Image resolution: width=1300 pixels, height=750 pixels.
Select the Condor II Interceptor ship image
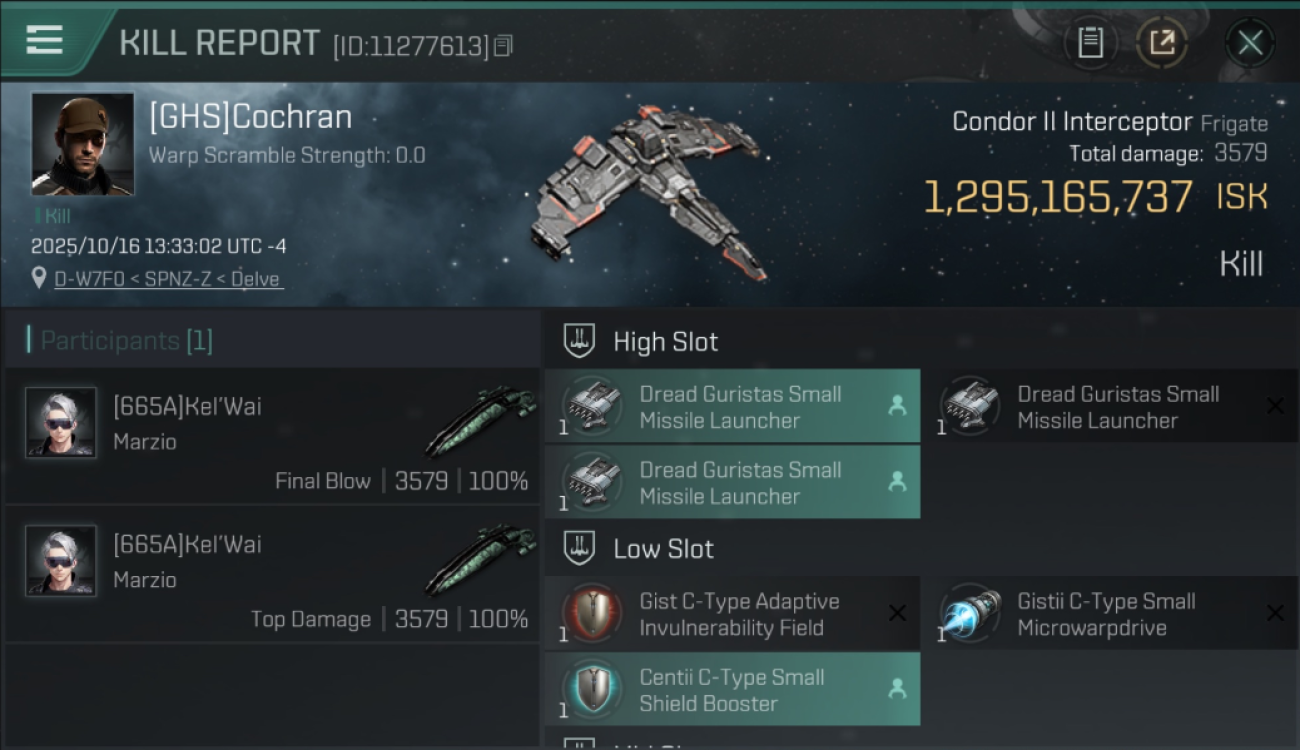[x=645, y=190]
